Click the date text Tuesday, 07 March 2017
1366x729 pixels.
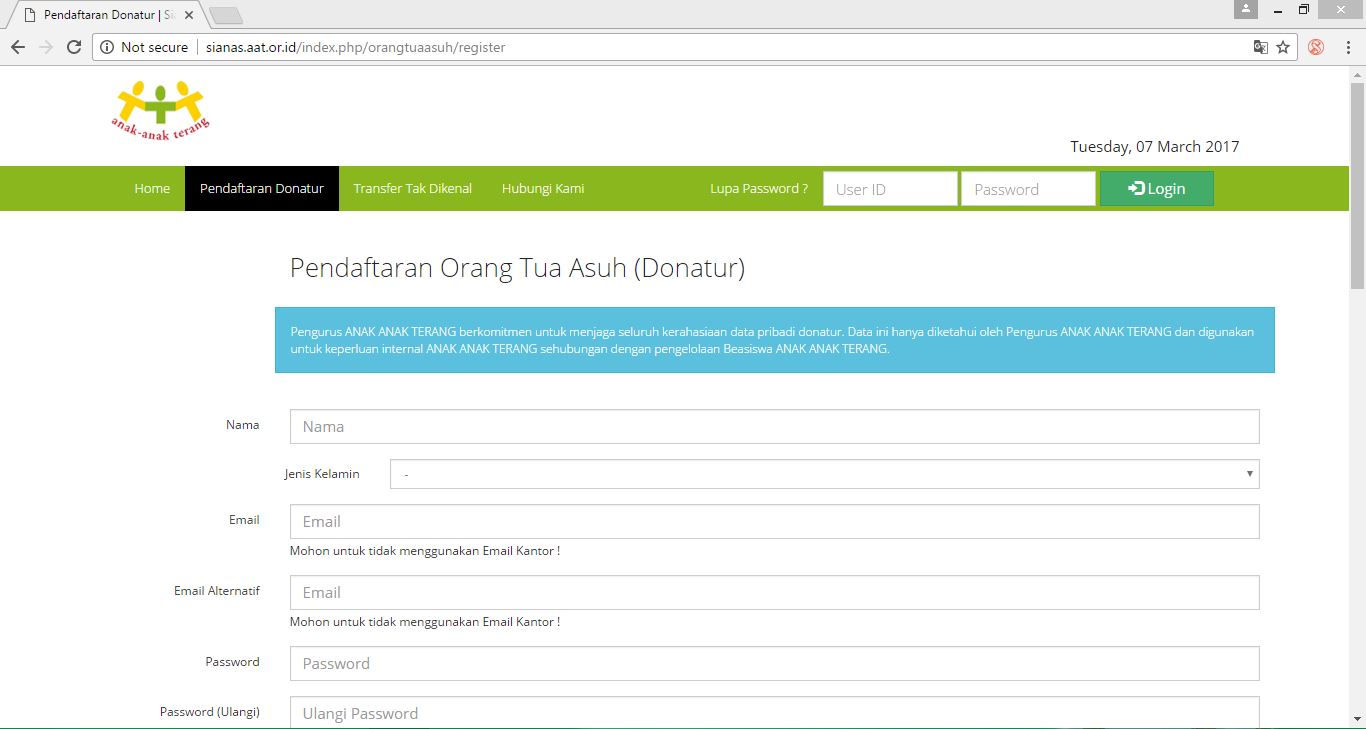pyautogui.click(x=1155, y=146)
